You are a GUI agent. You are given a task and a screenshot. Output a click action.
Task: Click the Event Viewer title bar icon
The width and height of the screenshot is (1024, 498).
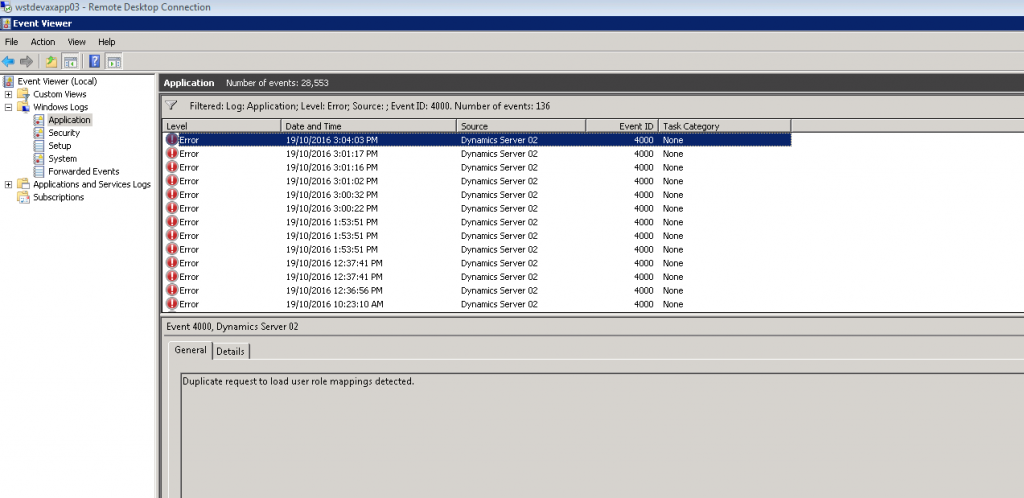click(x=6, y=23)
